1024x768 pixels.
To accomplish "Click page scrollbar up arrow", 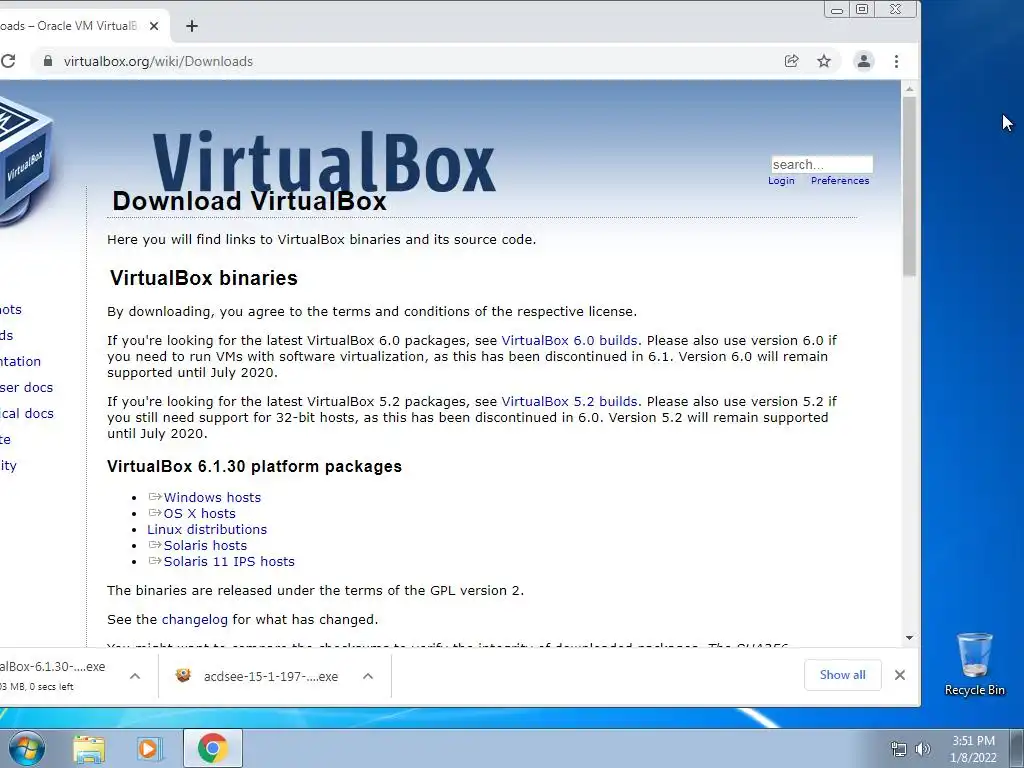I will coord(909,89).
